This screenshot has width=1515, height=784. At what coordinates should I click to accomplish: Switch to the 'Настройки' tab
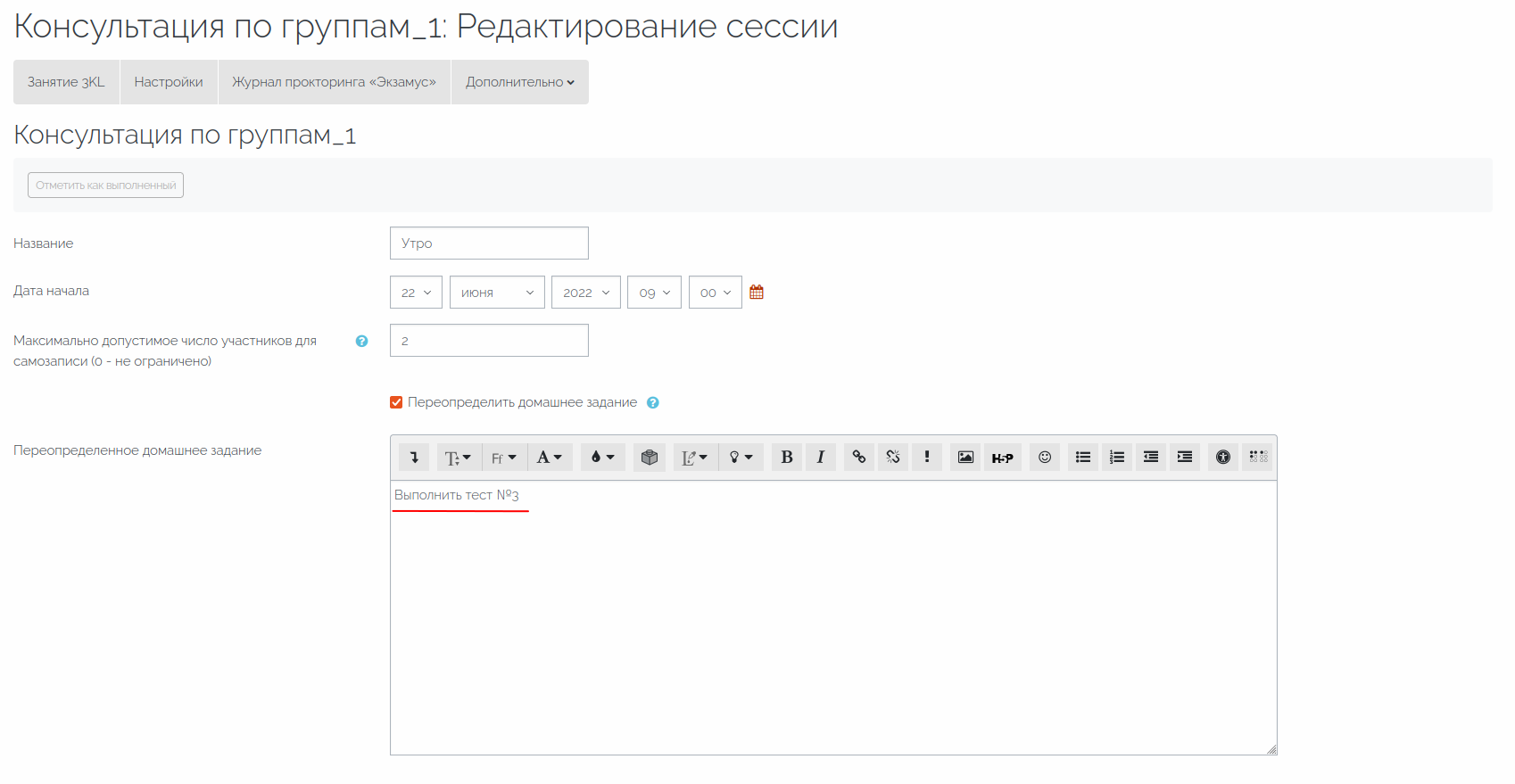pos(169,82)
